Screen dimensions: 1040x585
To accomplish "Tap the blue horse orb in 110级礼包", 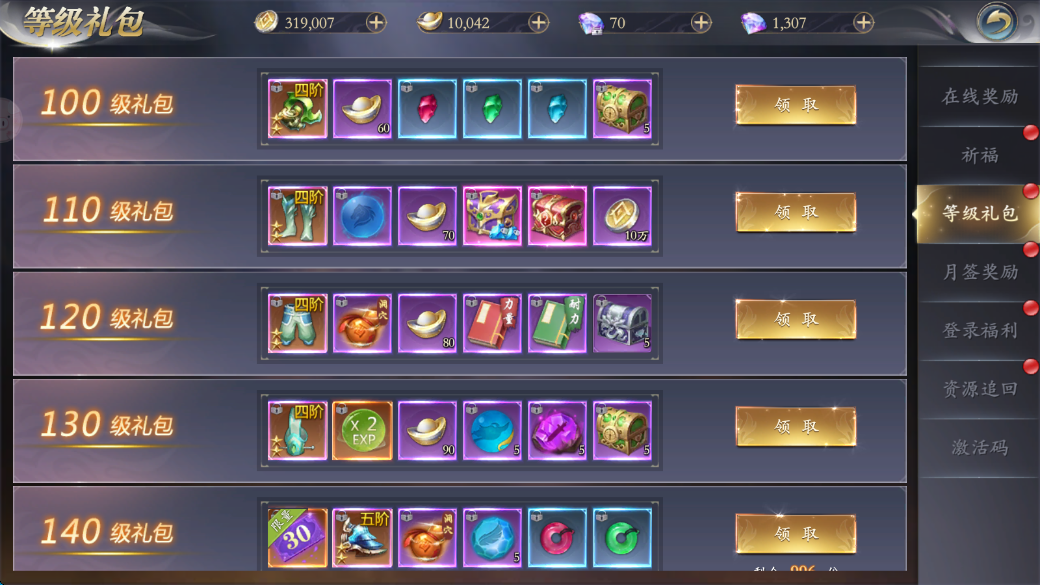I will (362, 216).
